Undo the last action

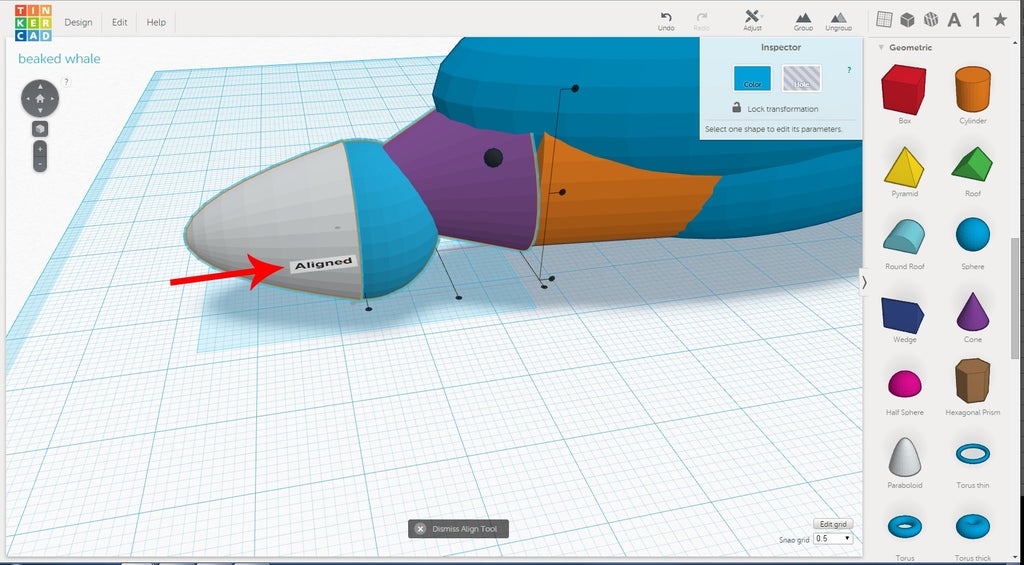pyautogui.click(x=666, y=22)
